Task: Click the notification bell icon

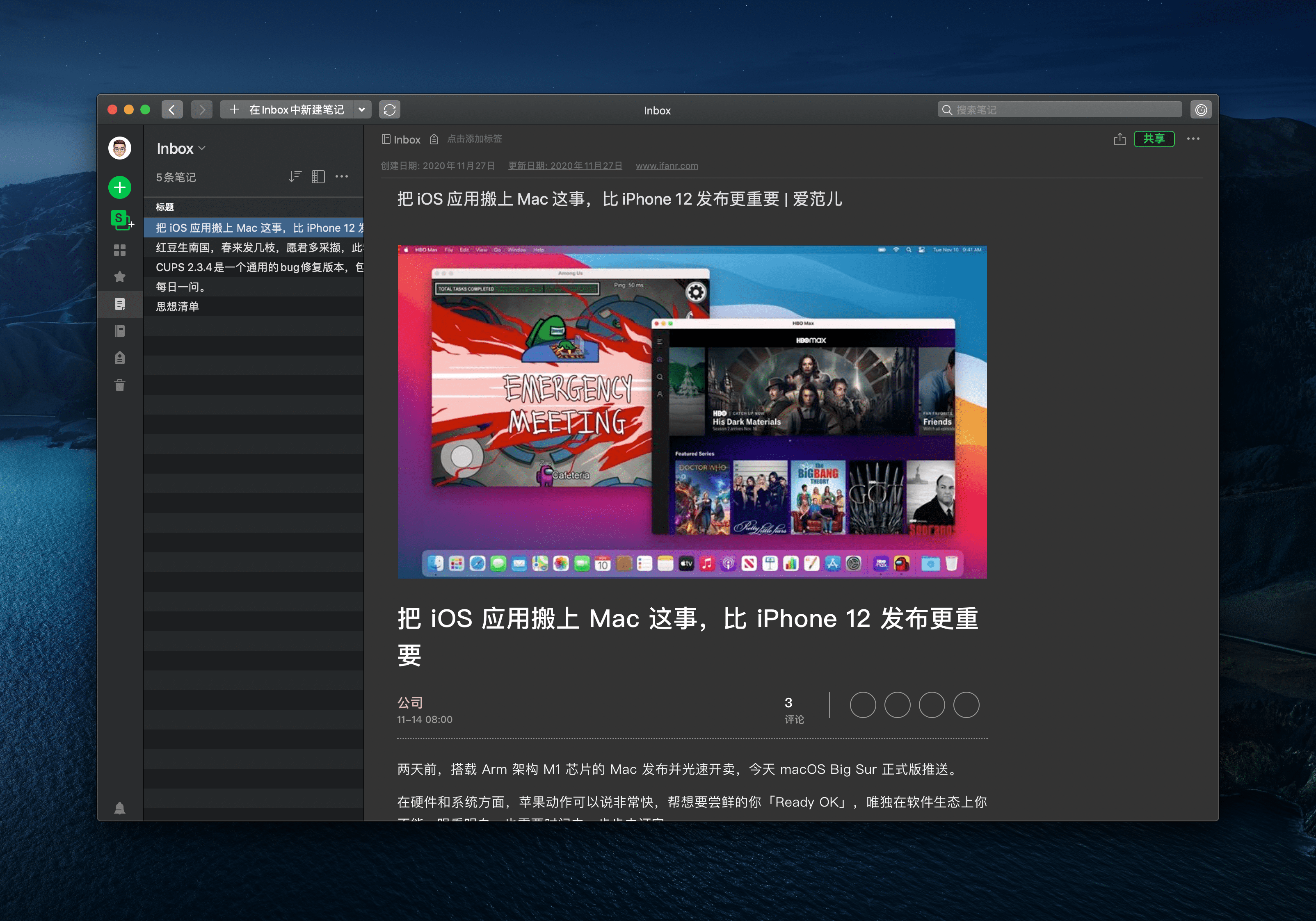Action: (x=119, y=808)
